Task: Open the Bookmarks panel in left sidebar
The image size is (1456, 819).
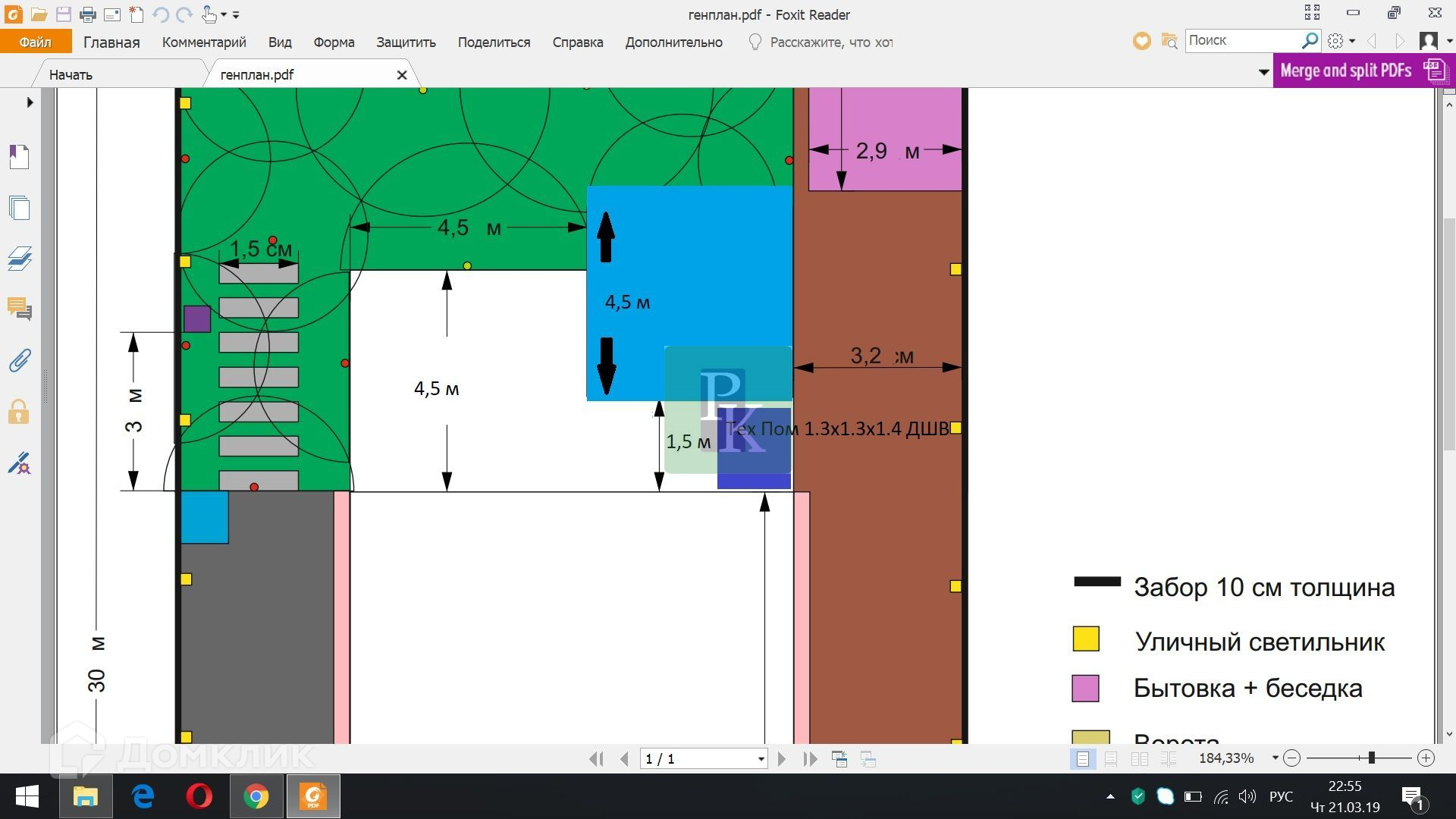Action: coord(19,157)
